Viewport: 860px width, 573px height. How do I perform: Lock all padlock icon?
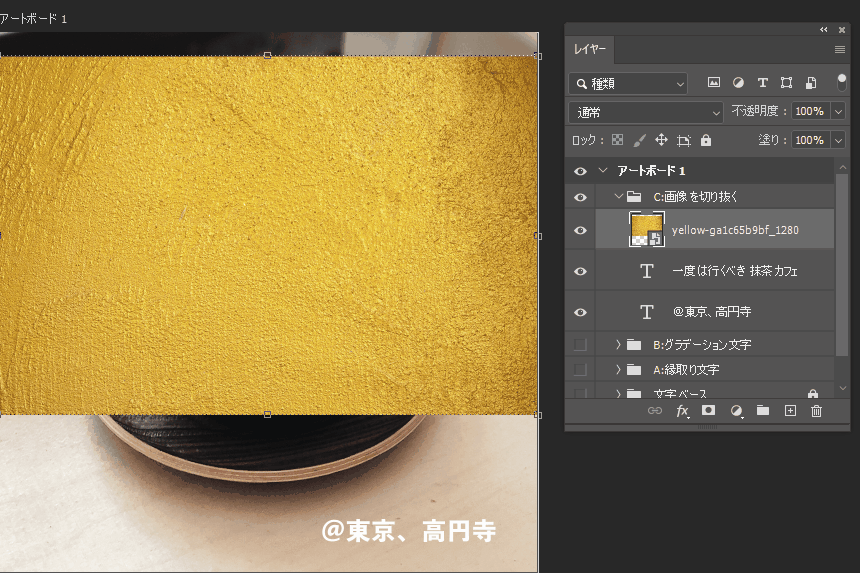(706, 140)
